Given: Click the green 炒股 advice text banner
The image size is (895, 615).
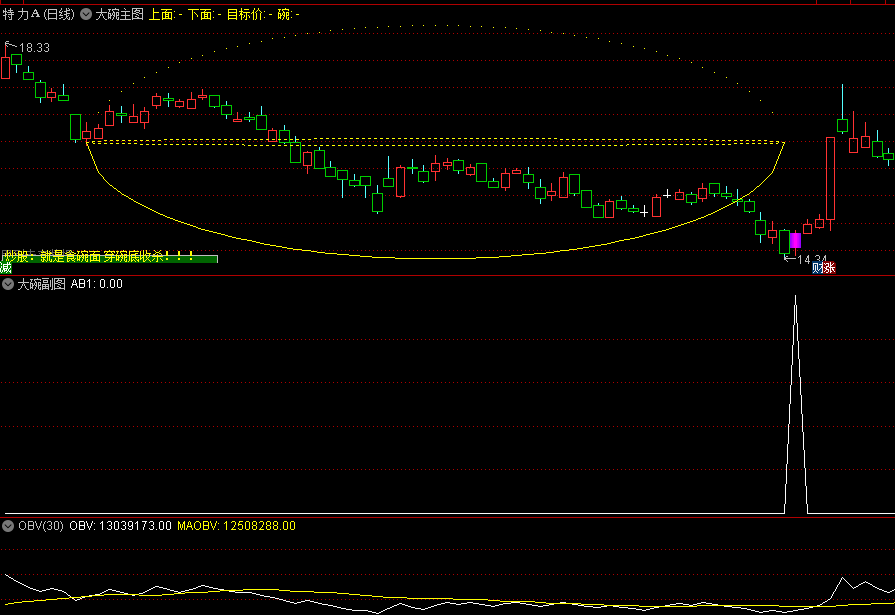Looking at the screenshot, I should pos(109,258).
